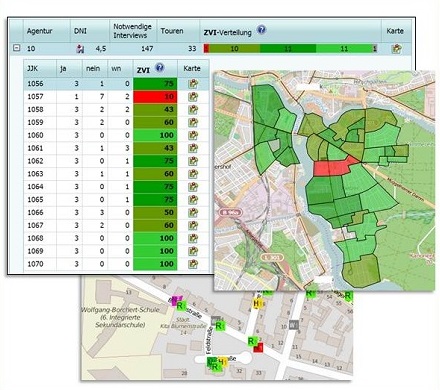The image size is (440, 390).
Task: Open agency 10 map icon
Action: [396, 49]
